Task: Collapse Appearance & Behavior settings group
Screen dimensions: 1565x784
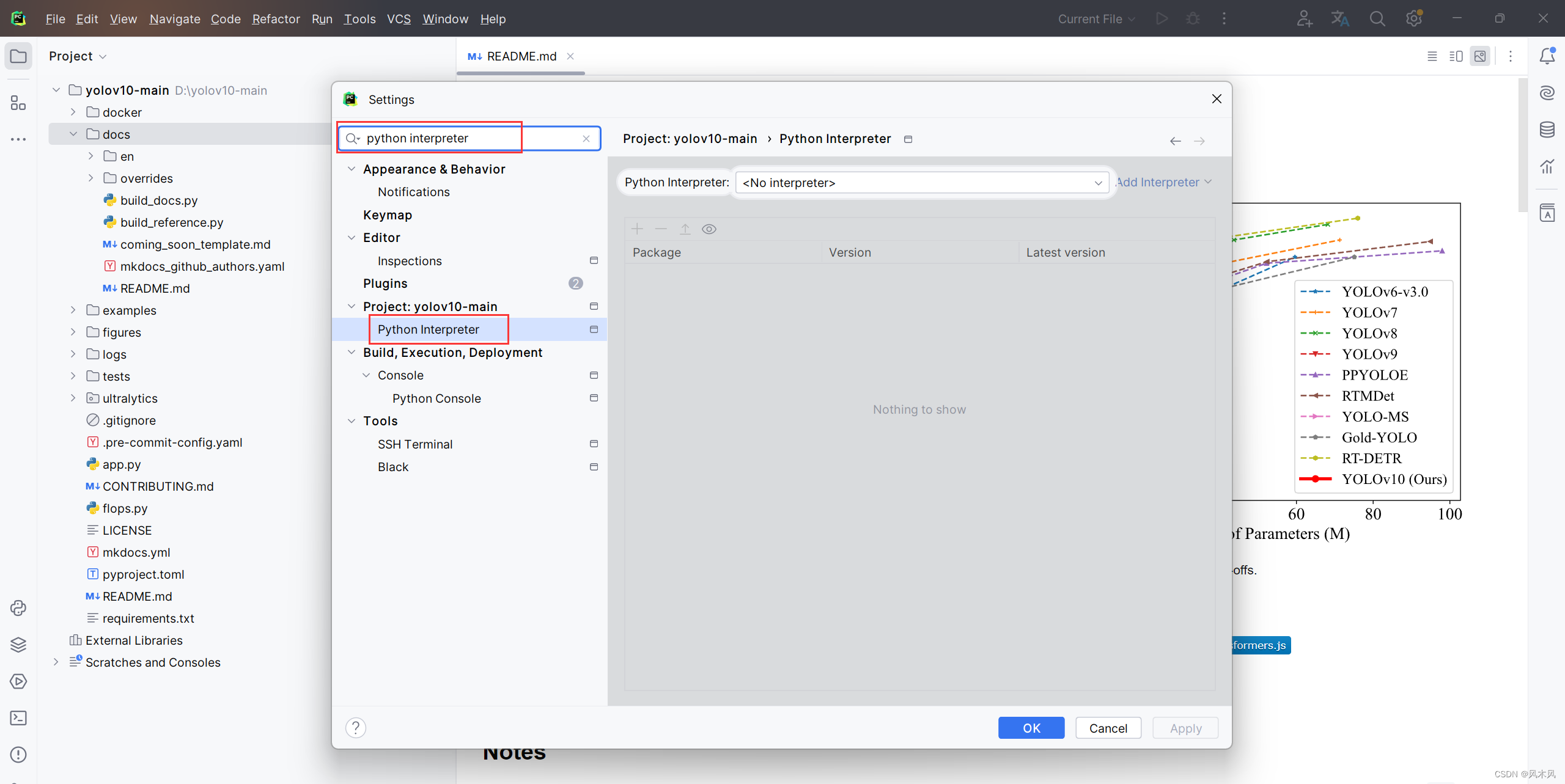Action: (x=352, y=169)
